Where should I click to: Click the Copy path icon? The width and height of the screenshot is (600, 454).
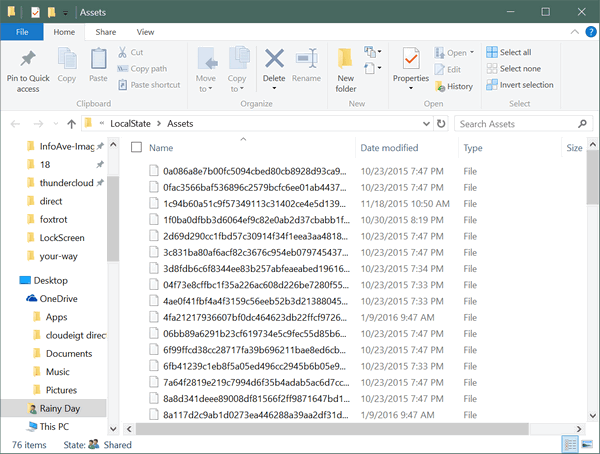pos(122,69)
